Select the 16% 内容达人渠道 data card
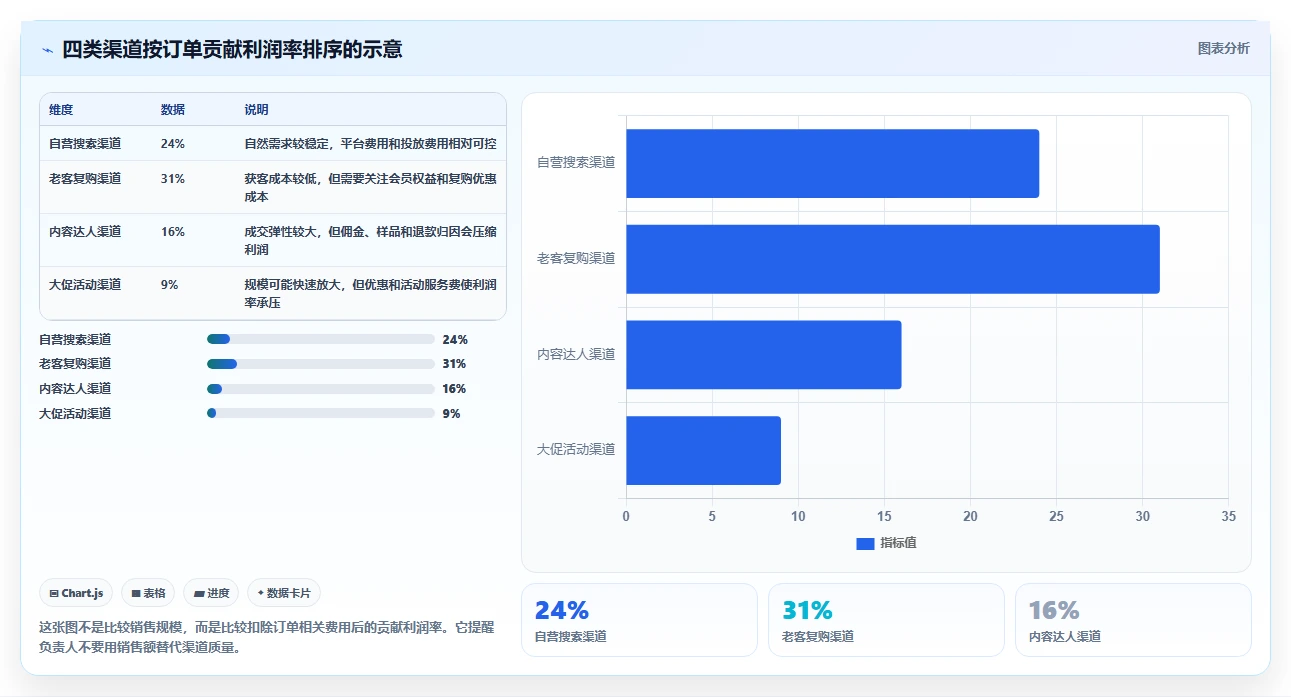Image resolution: width=1291 pixels, height=697 pixels. point(1133,620)
